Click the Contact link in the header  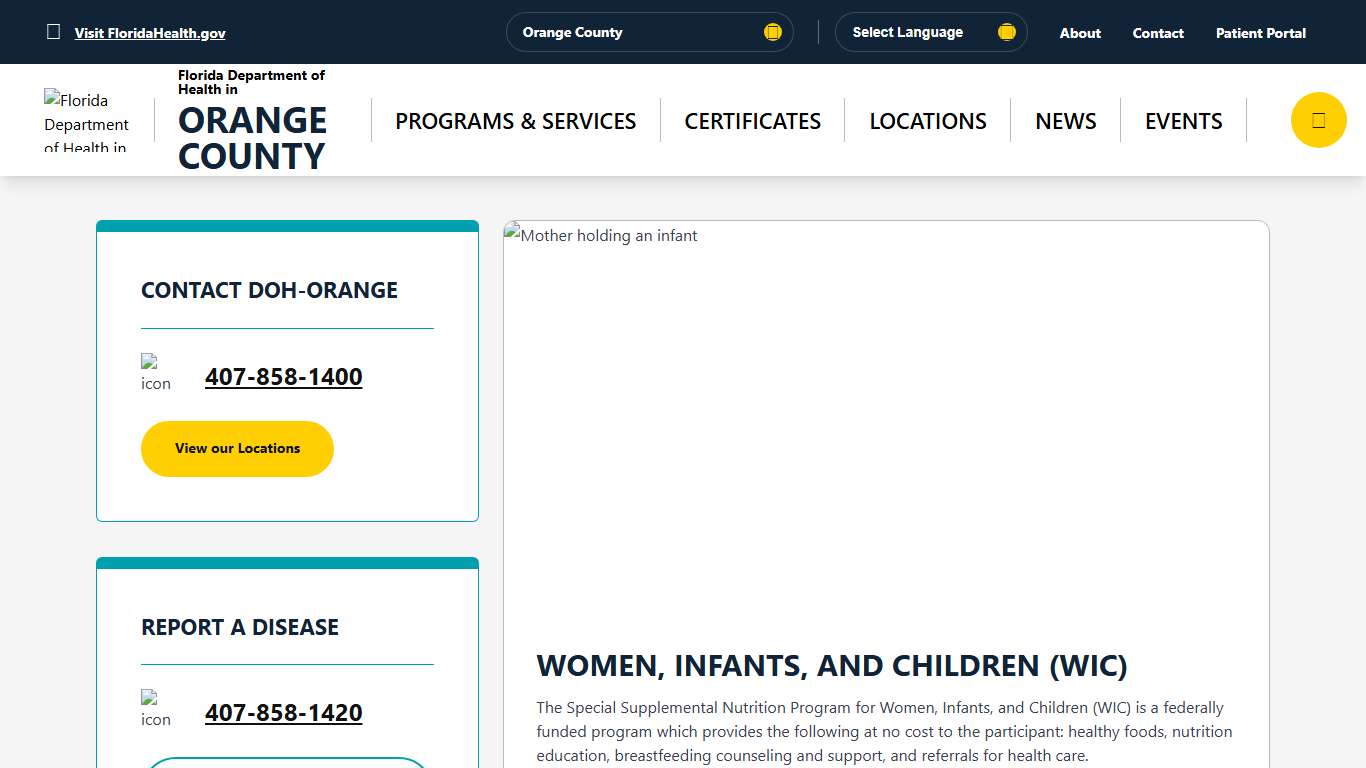[x=1157, y=32]
